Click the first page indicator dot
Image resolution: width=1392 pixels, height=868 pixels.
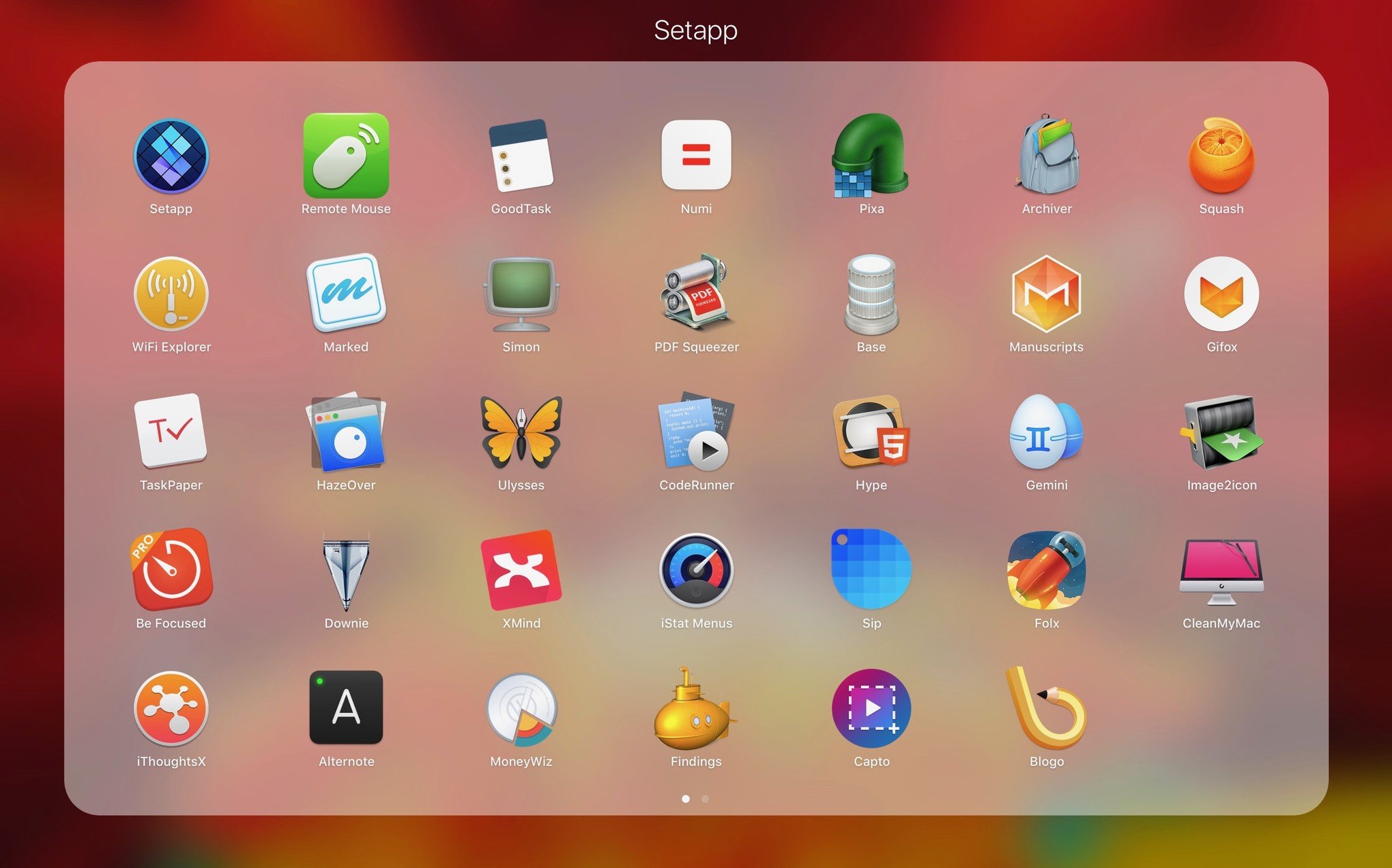point(685,799)
